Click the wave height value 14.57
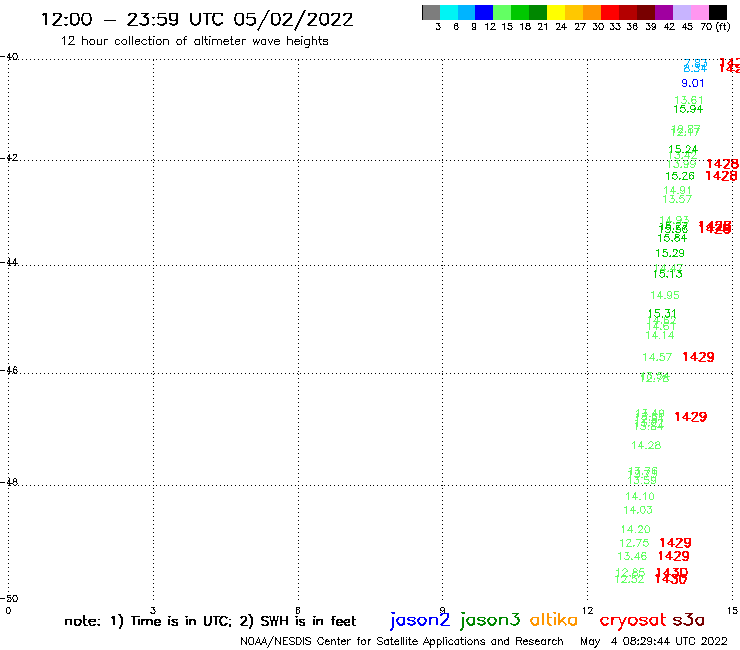The height and width of the screenshot is (650, 740). tap(657, 357)
